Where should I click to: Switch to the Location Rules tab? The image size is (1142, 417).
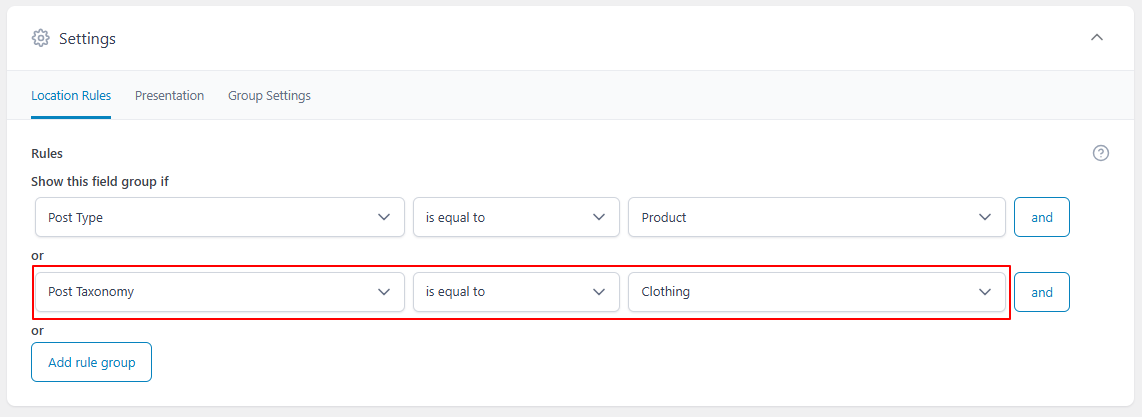[x=71, y=96]
